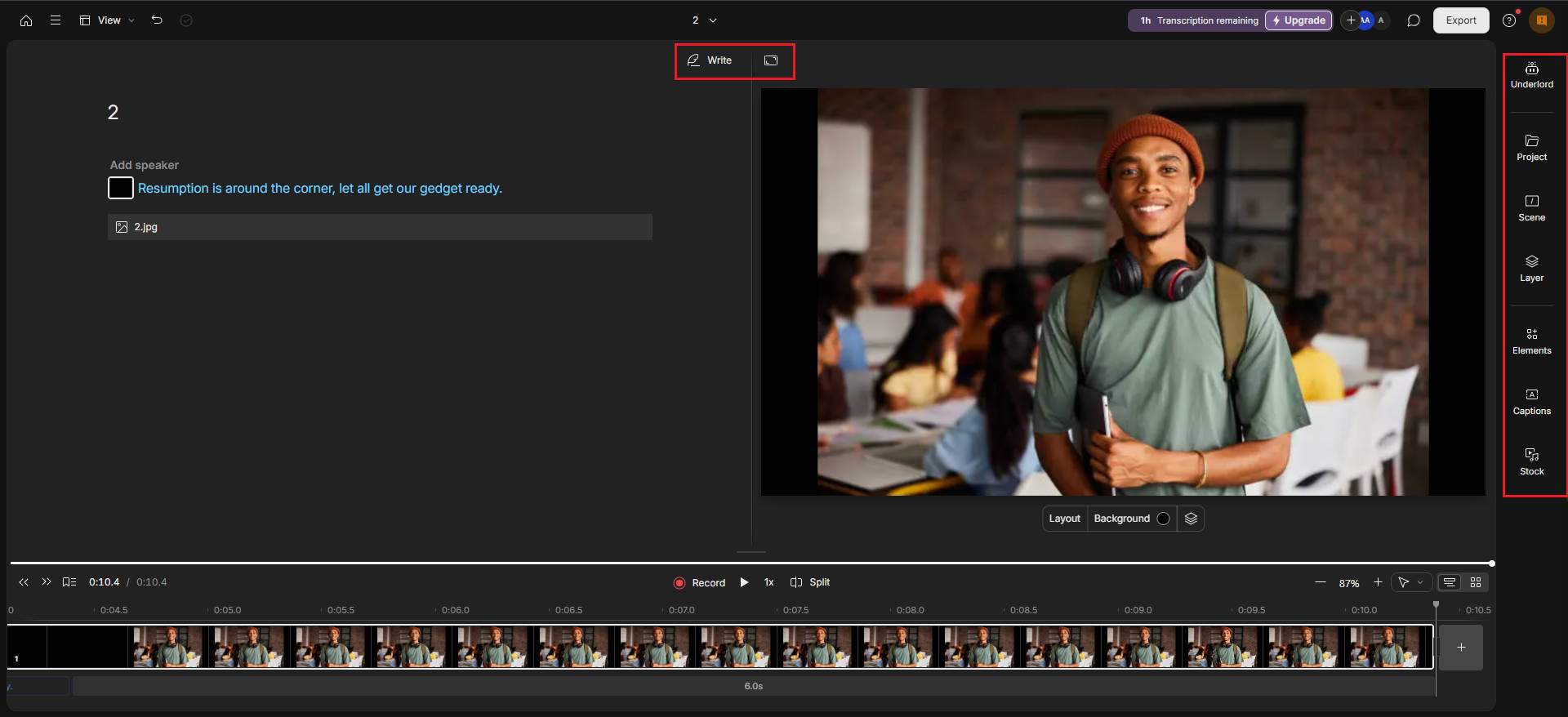Open the Background color swatch
Image resolution: width=1568 pixels, height=717 pixels.
click(x=1163, y=519)
